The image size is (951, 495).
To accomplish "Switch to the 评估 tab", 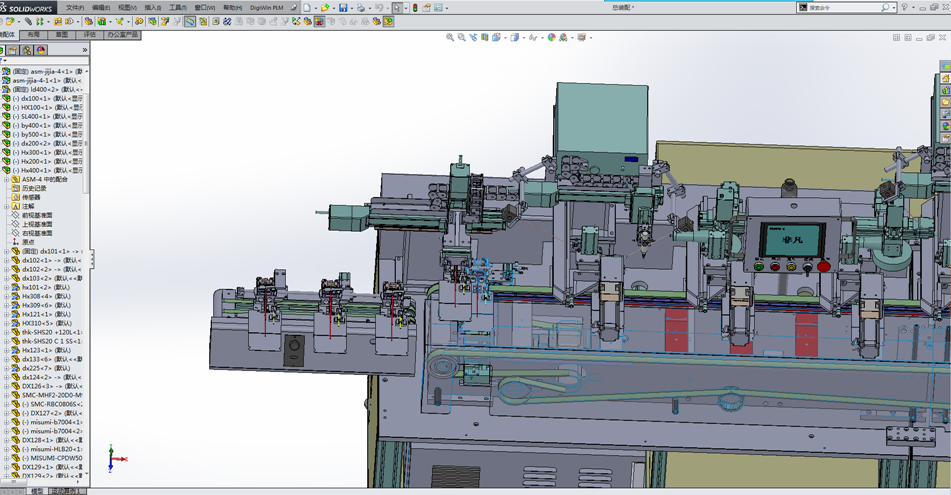I will tap(89, 34).
